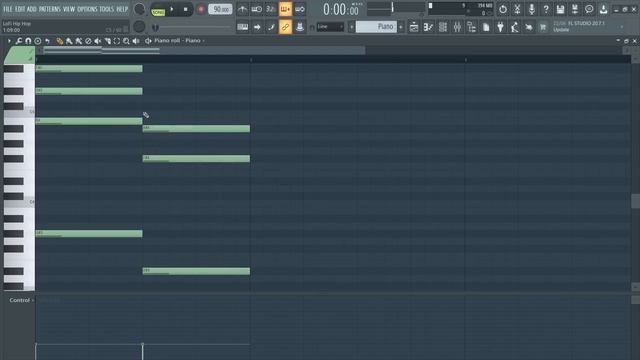Open the tempo tapper icon

515,27
